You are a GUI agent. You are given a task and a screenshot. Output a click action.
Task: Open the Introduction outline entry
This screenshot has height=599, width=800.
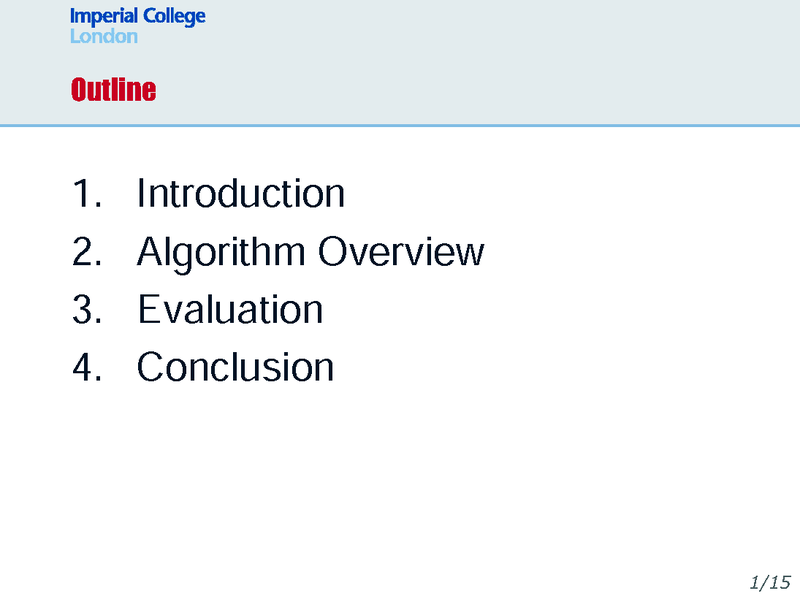[x=241, y=193]
